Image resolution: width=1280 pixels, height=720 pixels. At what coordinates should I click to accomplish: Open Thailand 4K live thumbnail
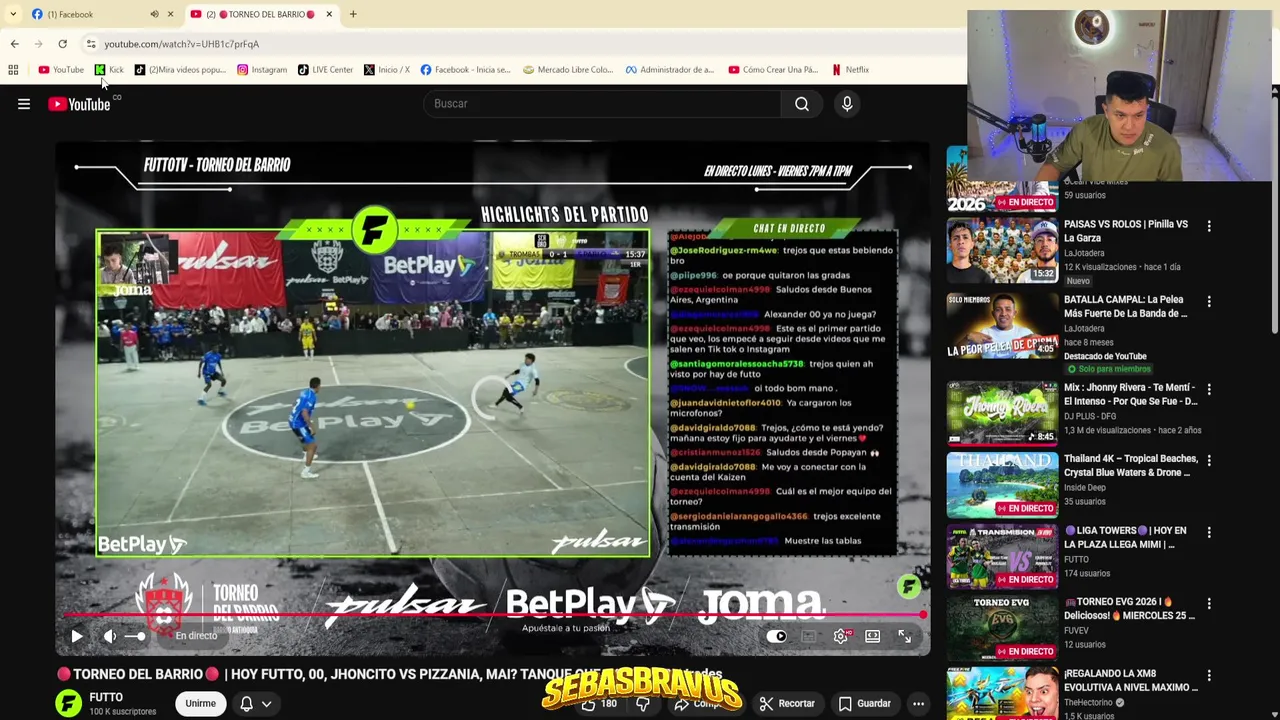tap(1002, 485)
